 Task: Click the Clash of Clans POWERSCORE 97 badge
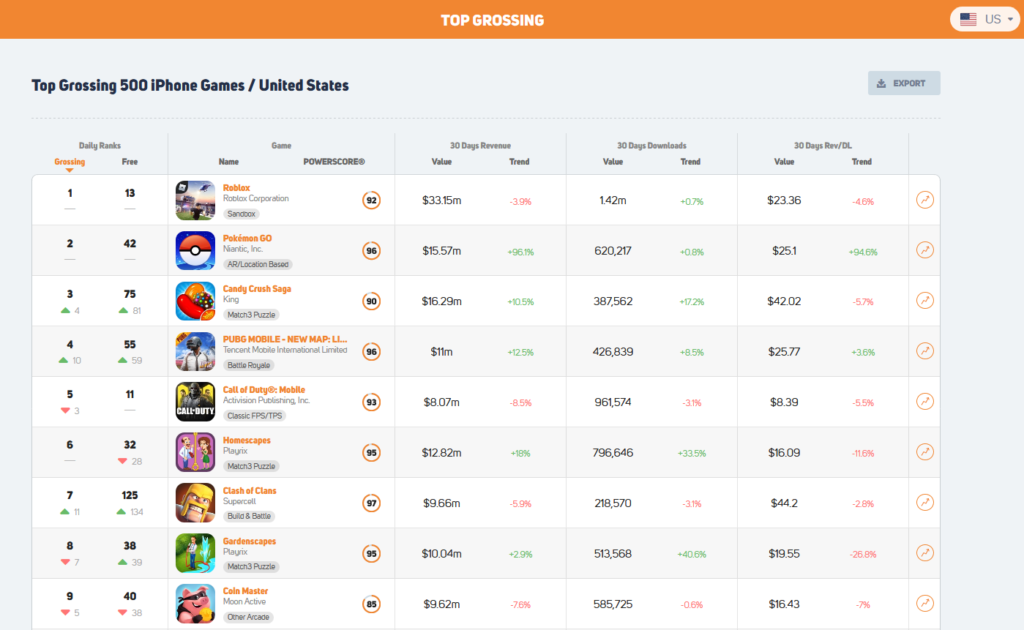click(372, 503)
